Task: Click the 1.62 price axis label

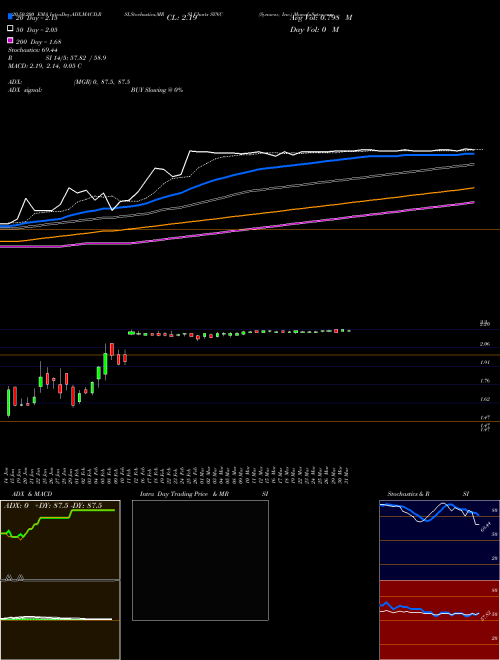Action: tap(485, 399)
